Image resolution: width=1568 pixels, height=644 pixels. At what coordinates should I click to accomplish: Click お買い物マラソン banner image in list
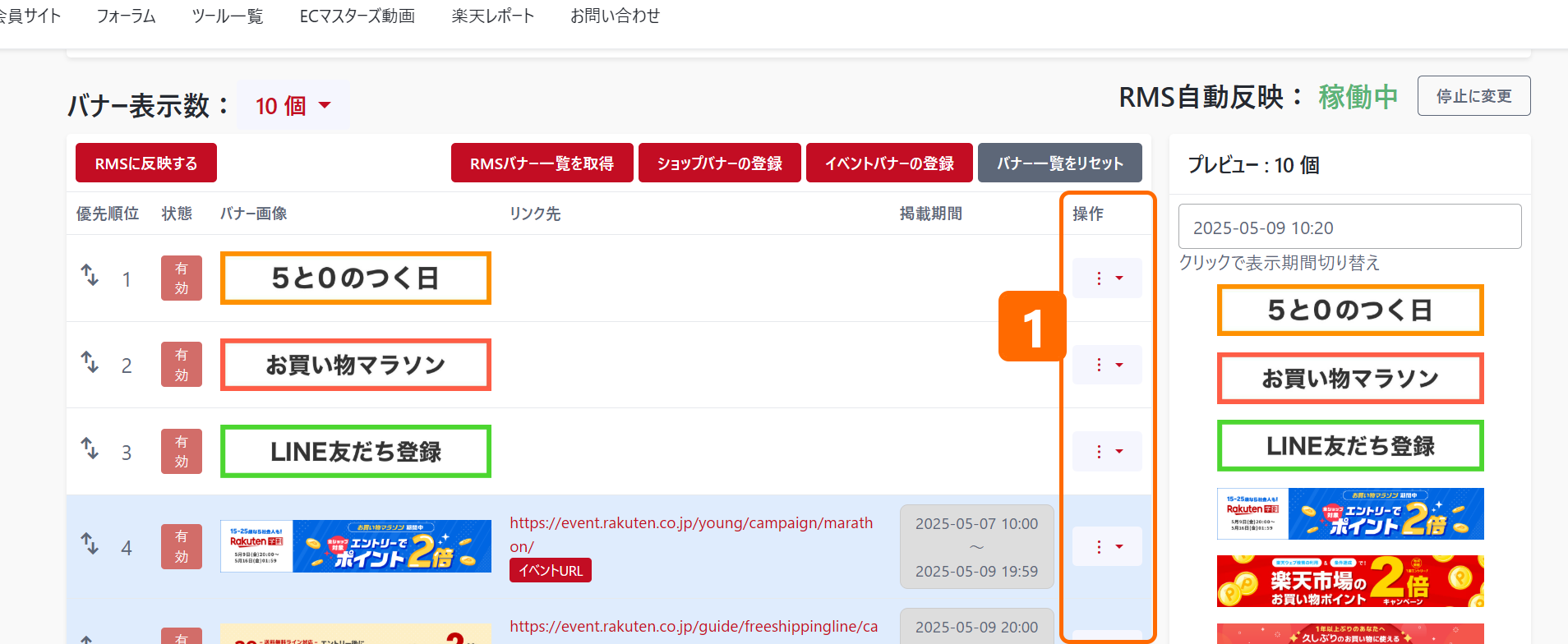tap(356, 365)
